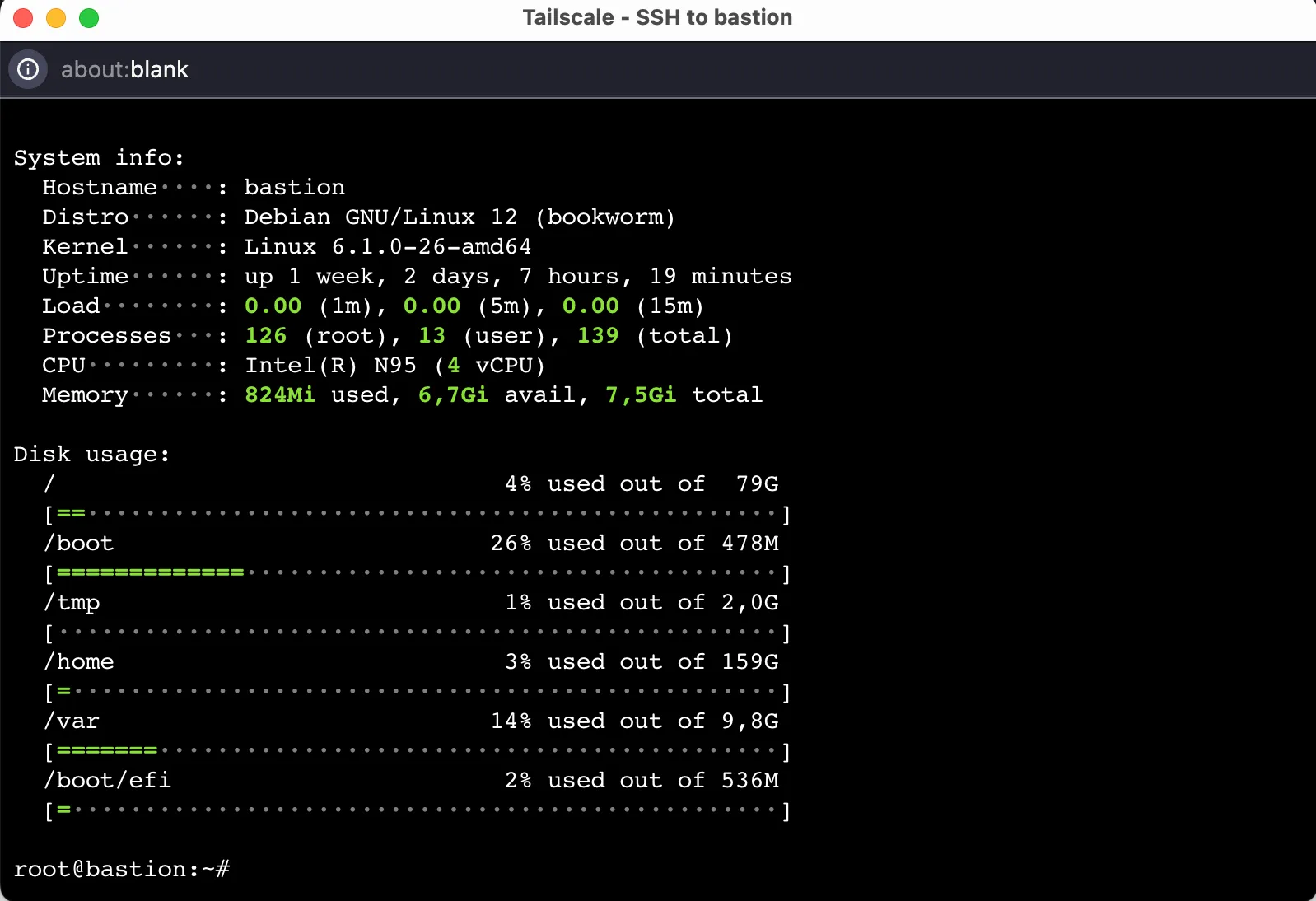Click the /boot/efi usage progress bar
Viewport: 1316px width, 901px height.
pyautogui.click(x=418, y=810)
